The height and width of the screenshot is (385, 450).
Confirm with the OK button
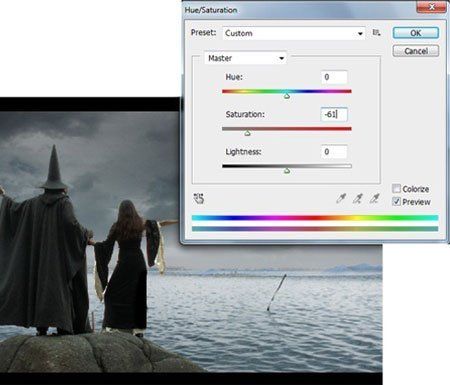coord(416,33)
